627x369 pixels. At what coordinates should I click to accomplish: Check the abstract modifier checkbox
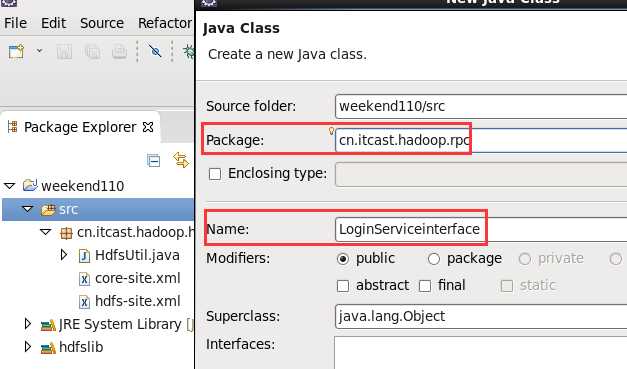coord(343,286)
